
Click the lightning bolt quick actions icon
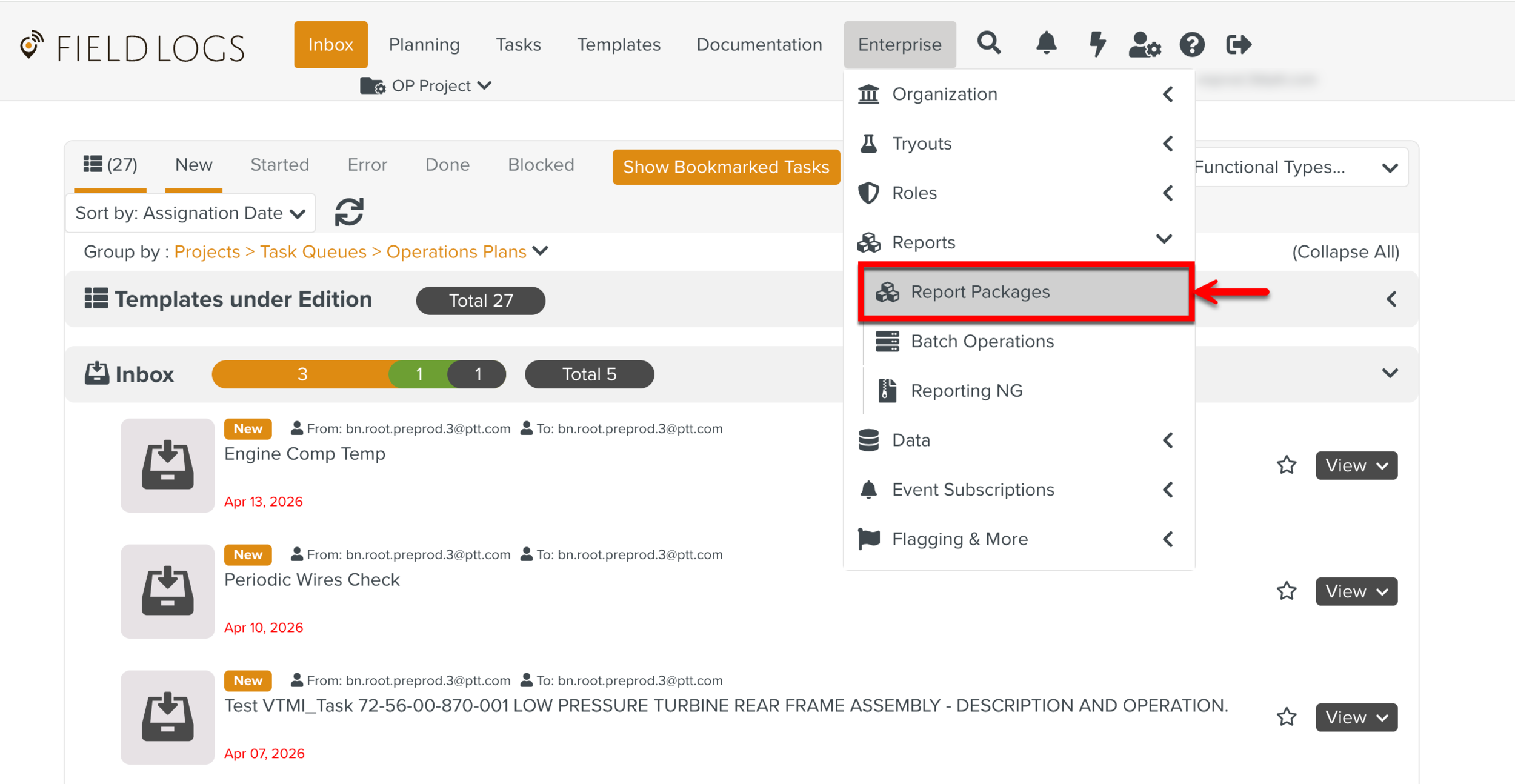coord(1097,44)
